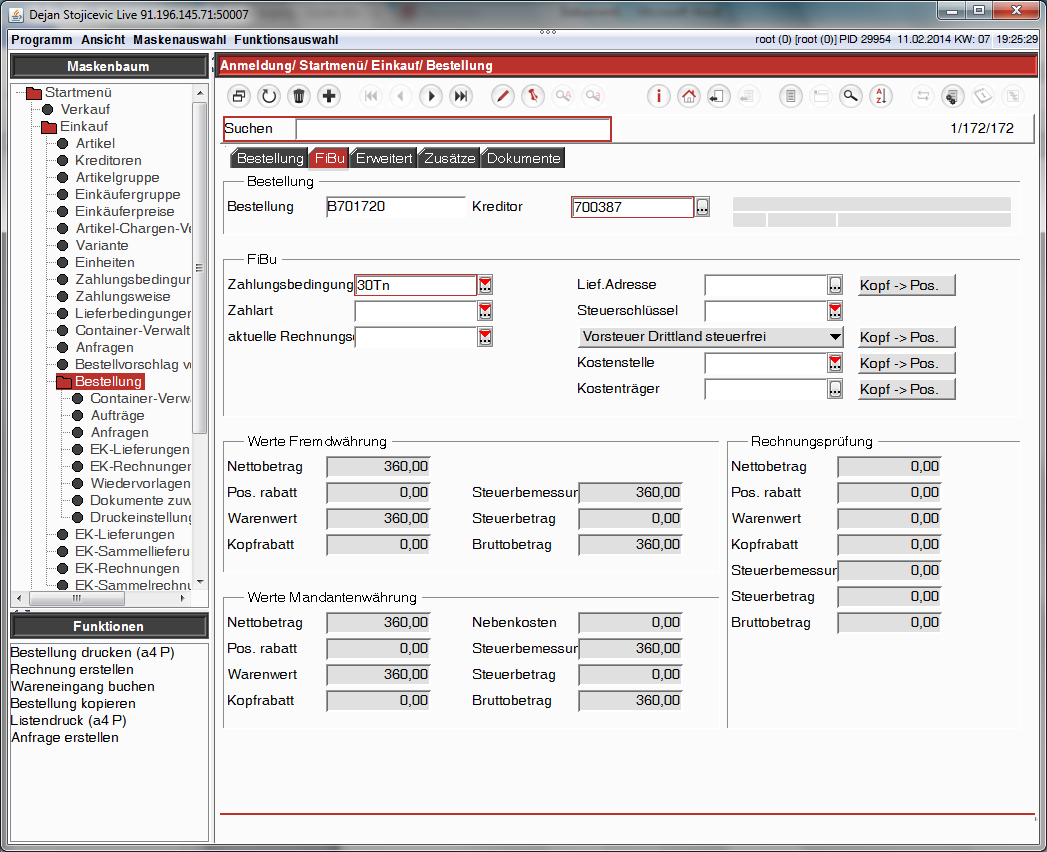Click the A-Z sort toolbar icon
This screenshot has width=1047, height=852.
click(881, 96)
